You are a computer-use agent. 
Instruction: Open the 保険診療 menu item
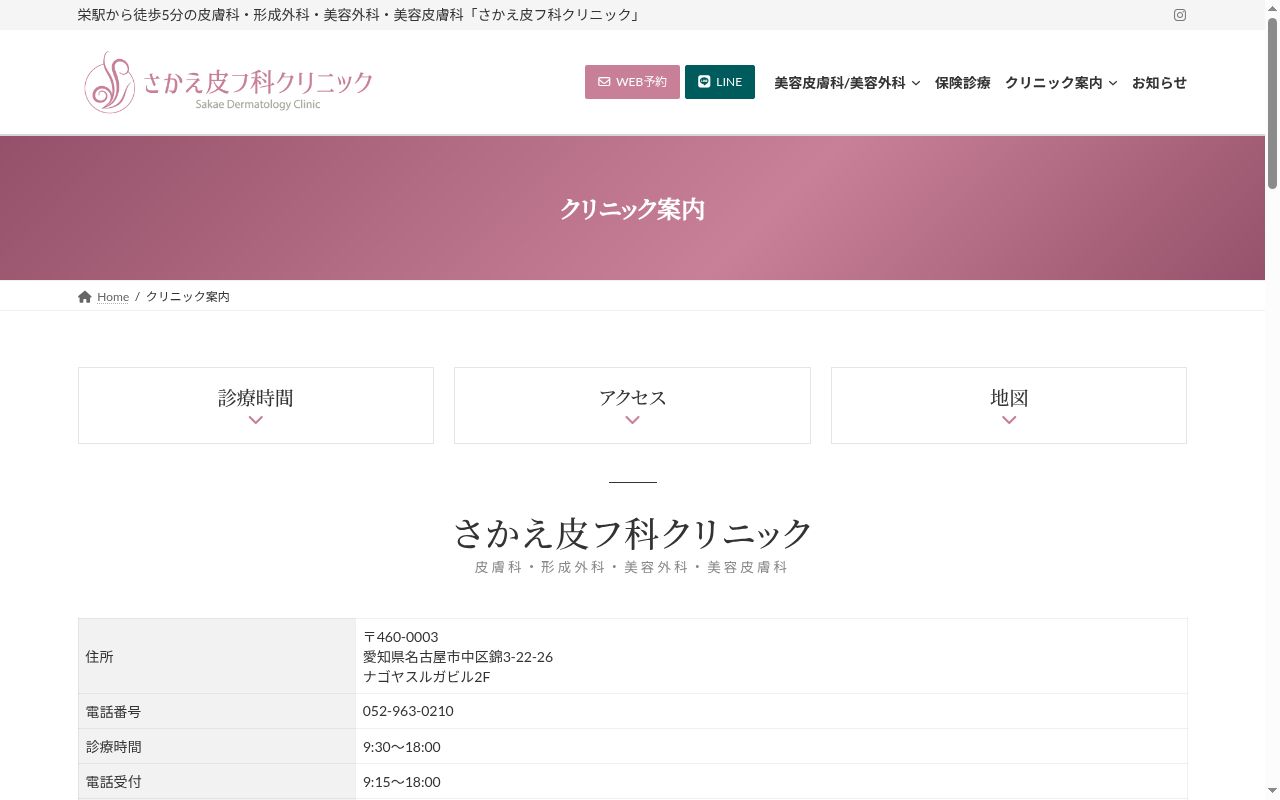963,83
